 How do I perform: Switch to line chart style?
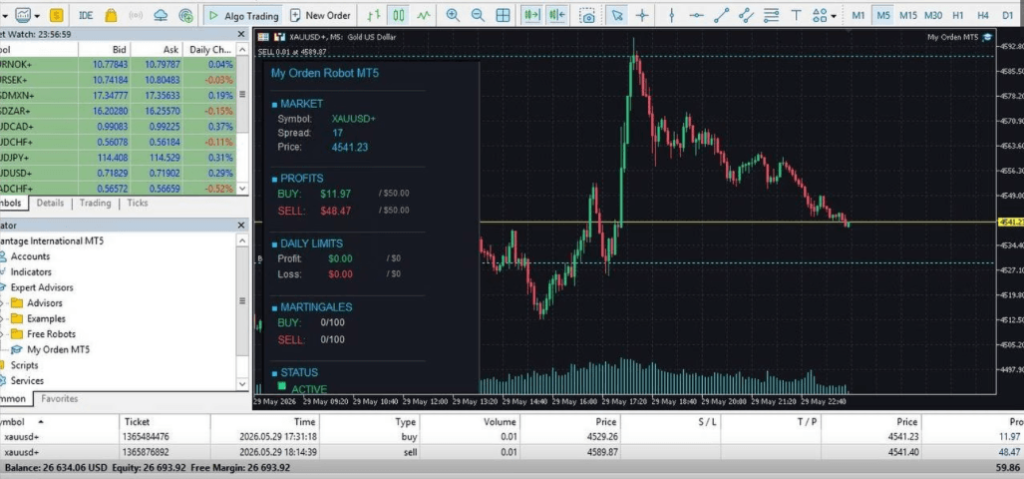[x=424, y=14]
